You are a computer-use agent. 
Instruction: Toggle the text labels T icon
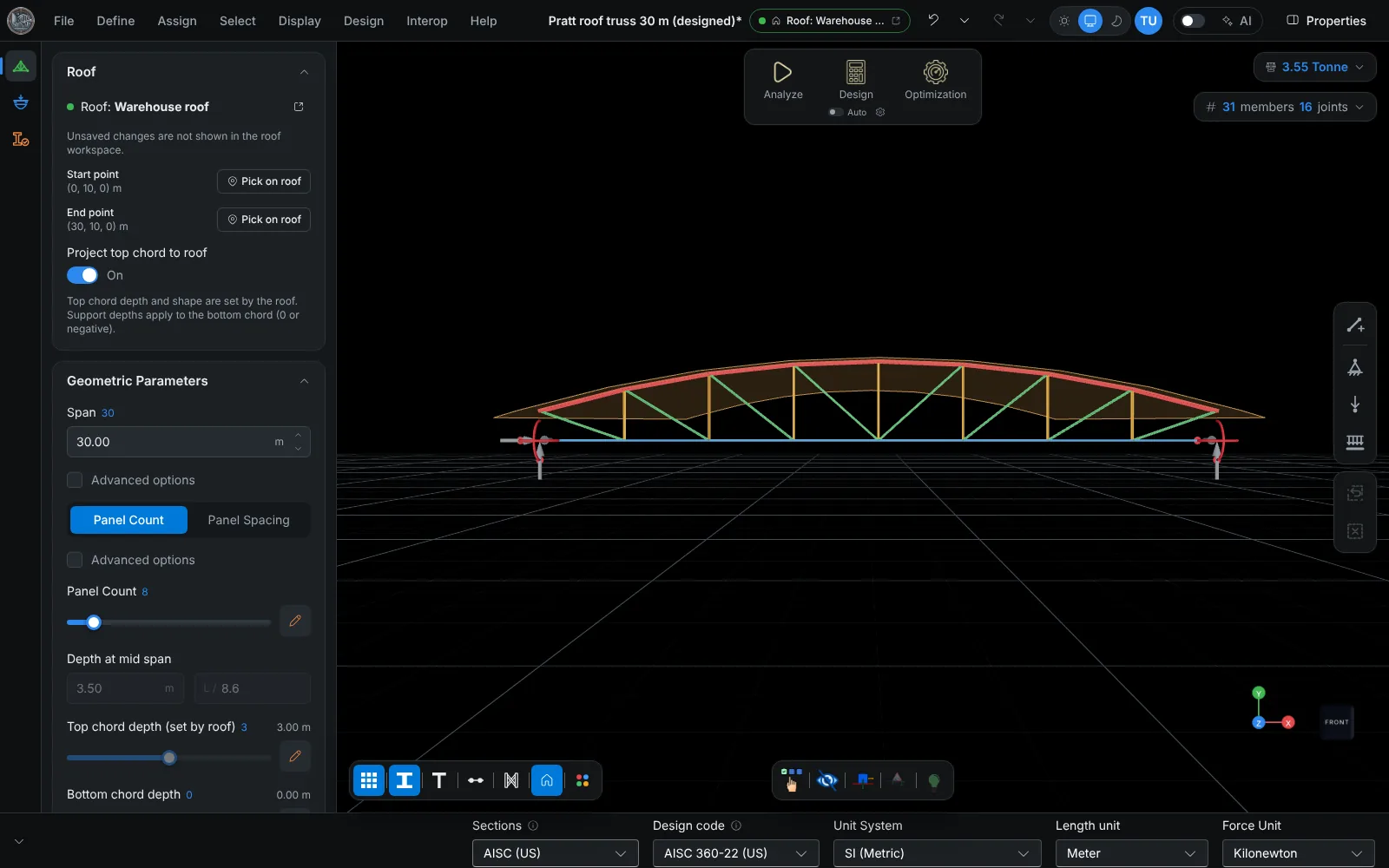(439, 780)
